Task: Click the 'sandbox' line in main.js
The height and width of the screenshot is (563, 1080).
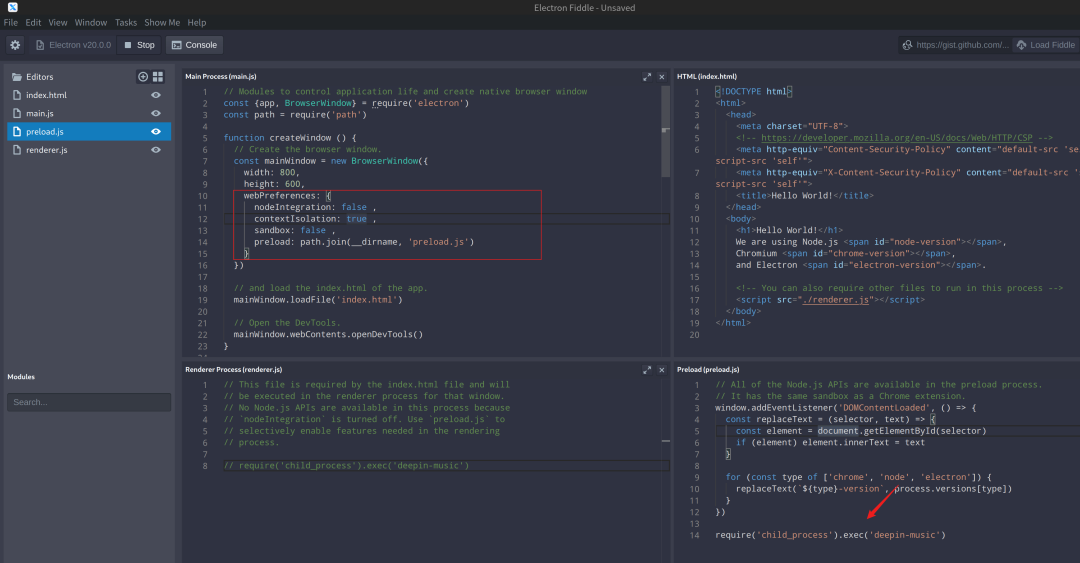Action: [295, 230]
